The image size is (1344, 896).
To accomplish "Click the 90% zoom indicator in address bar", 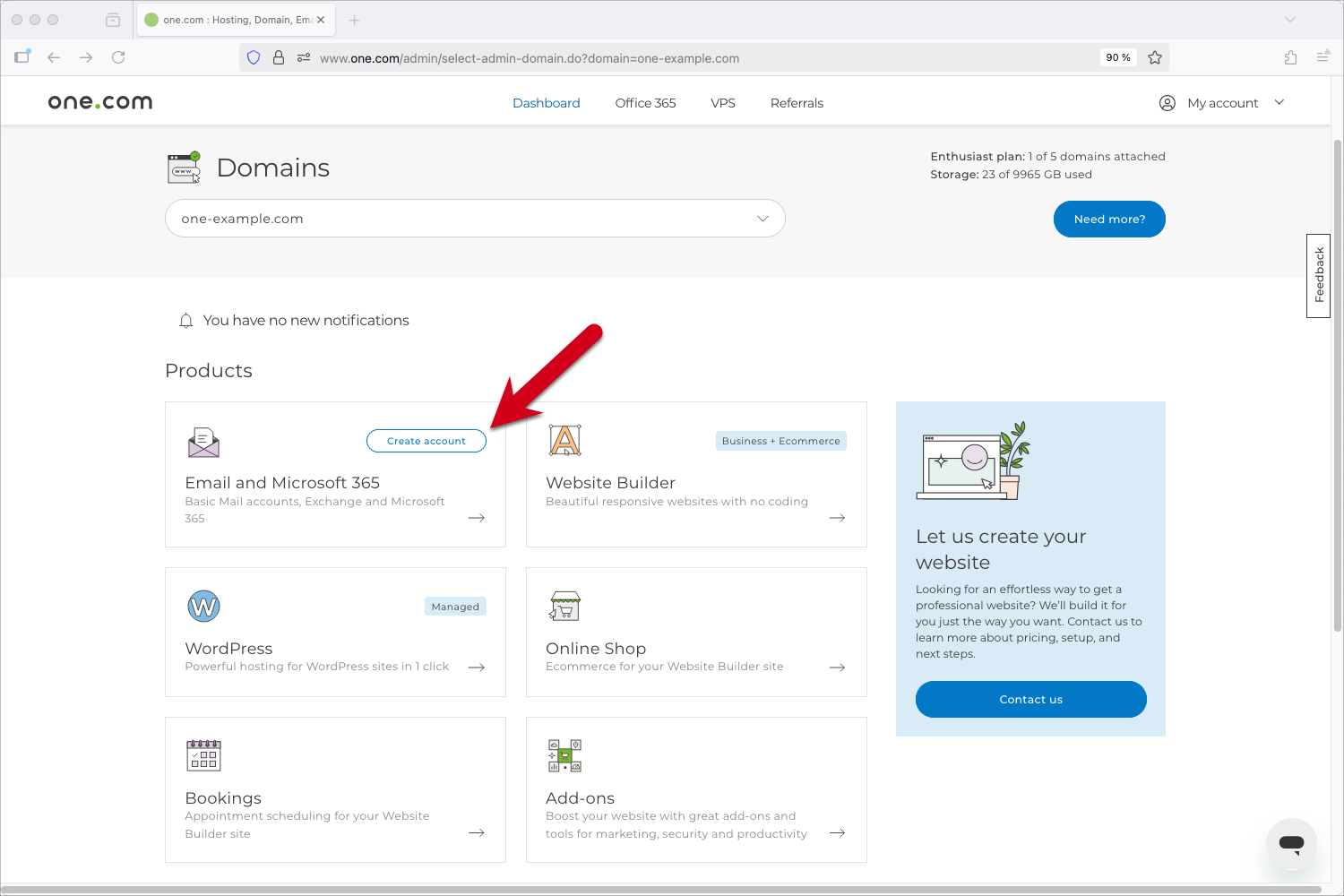I will coord(1117,57).
